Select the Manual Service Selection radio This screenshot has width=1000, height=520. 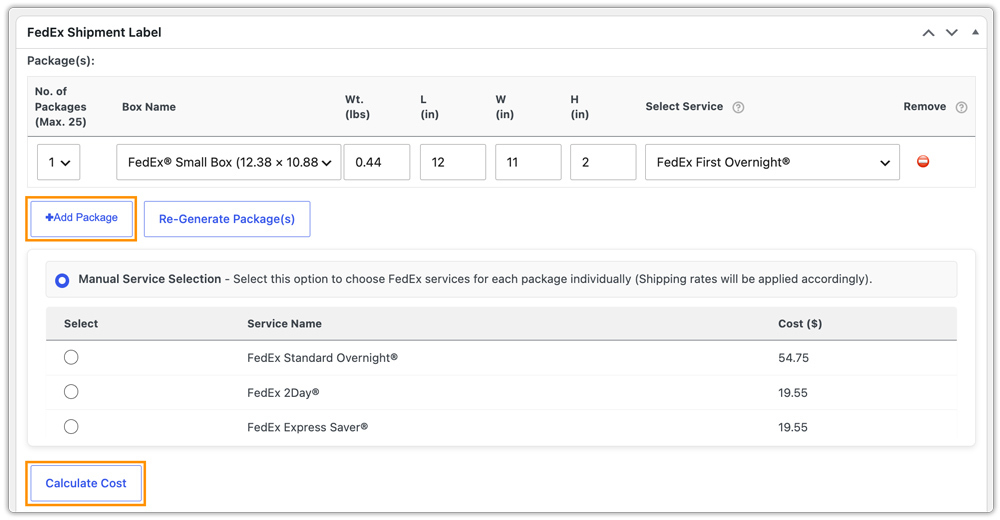pos(62,280)
